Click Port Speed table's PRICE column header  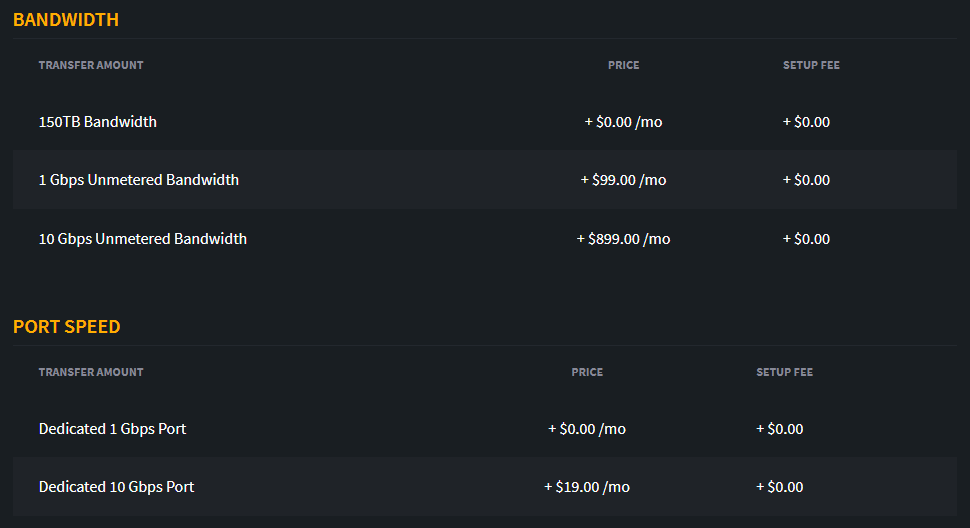(x=587, y=372)
